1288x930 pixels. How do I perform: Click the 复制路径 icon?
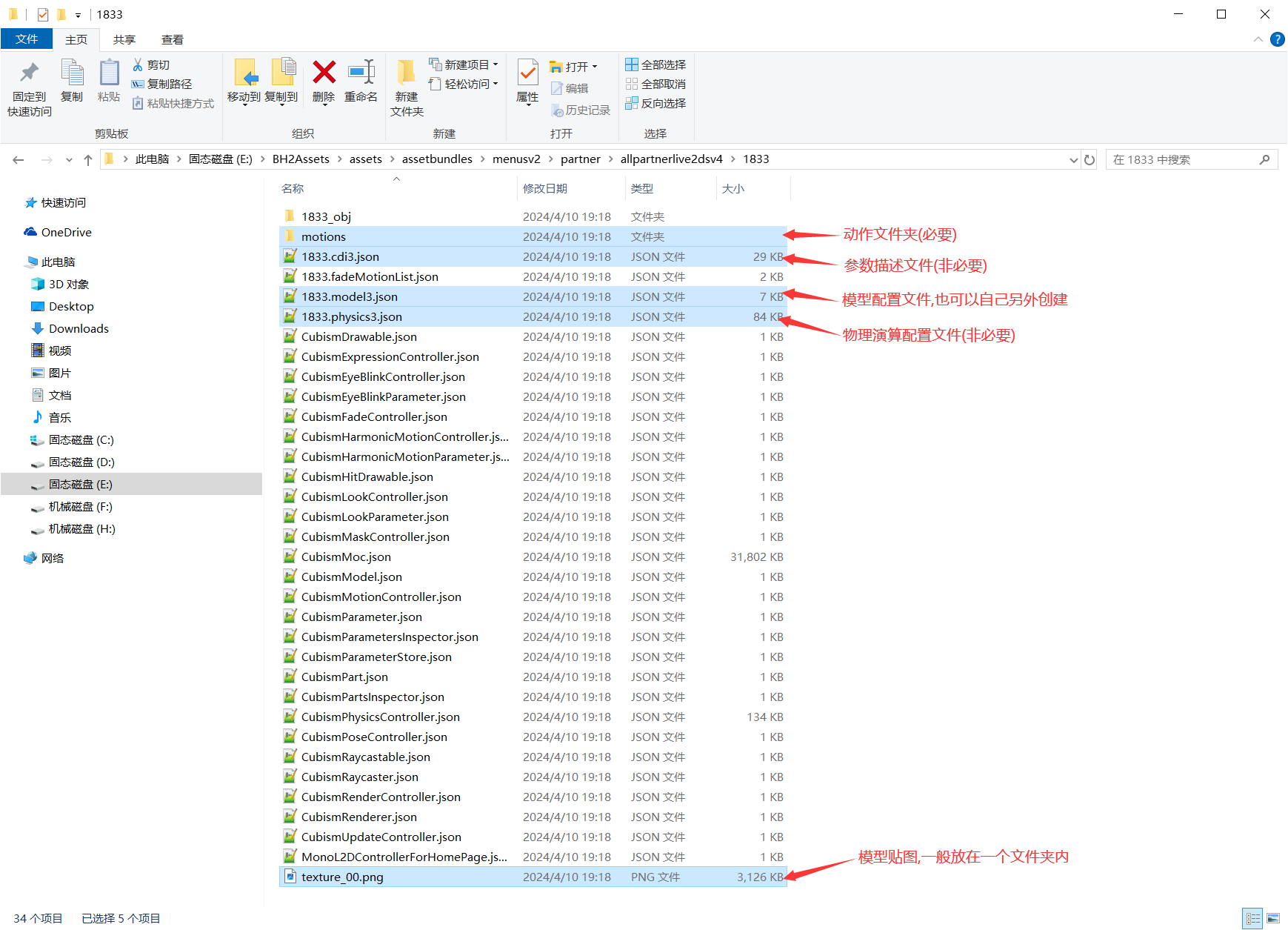tap(138, 84)
